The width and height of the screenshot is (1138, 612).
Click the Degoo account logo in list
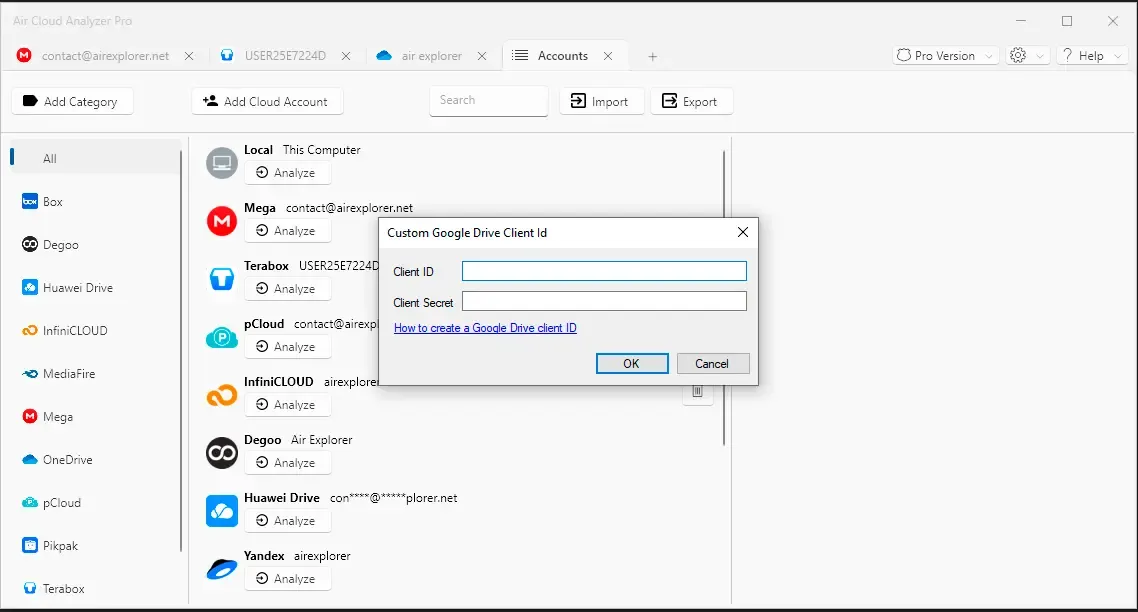pos(221,453)
